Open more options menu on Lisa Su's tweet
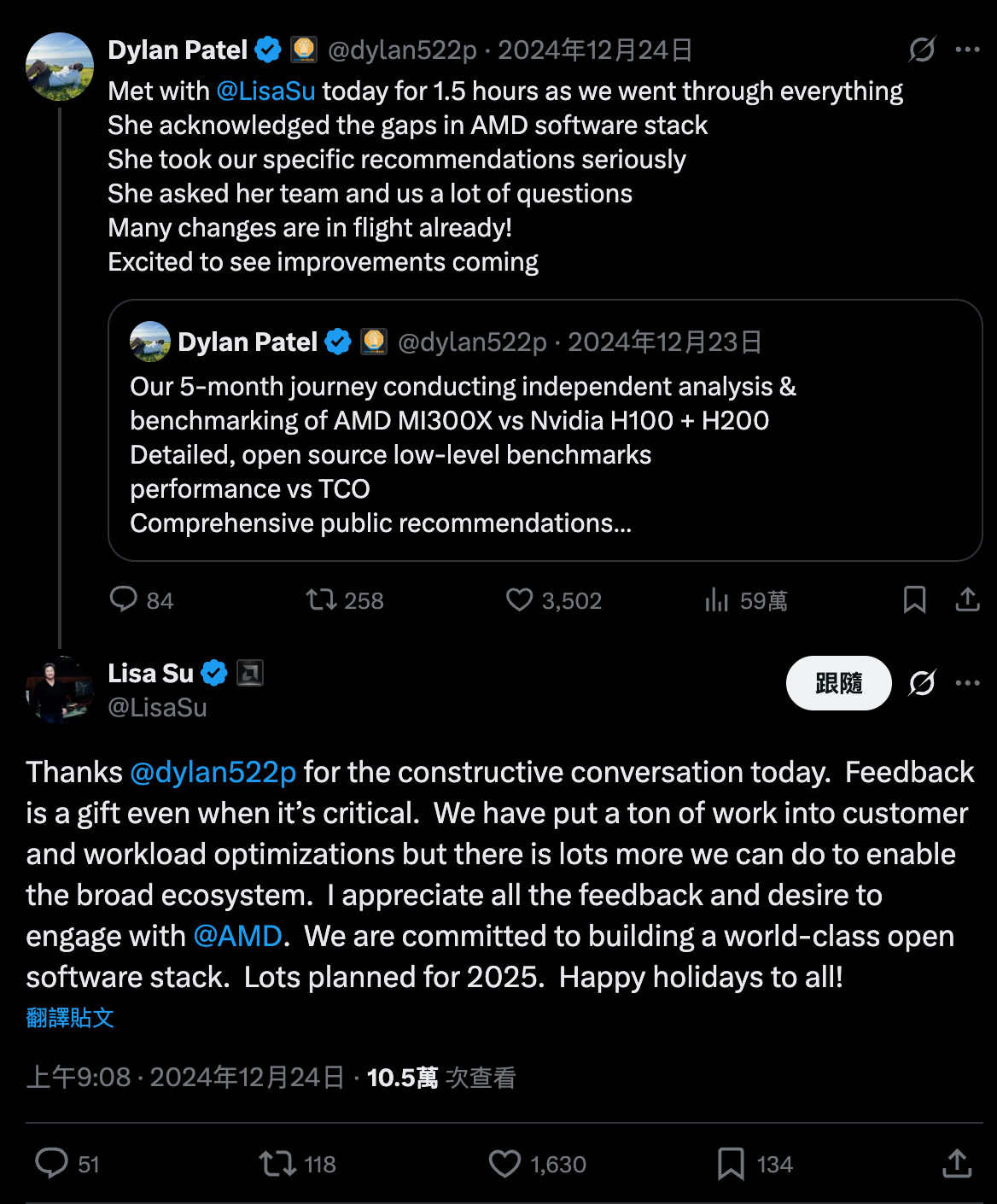This screenshot has height=1204, width=997. click(967, 683)
